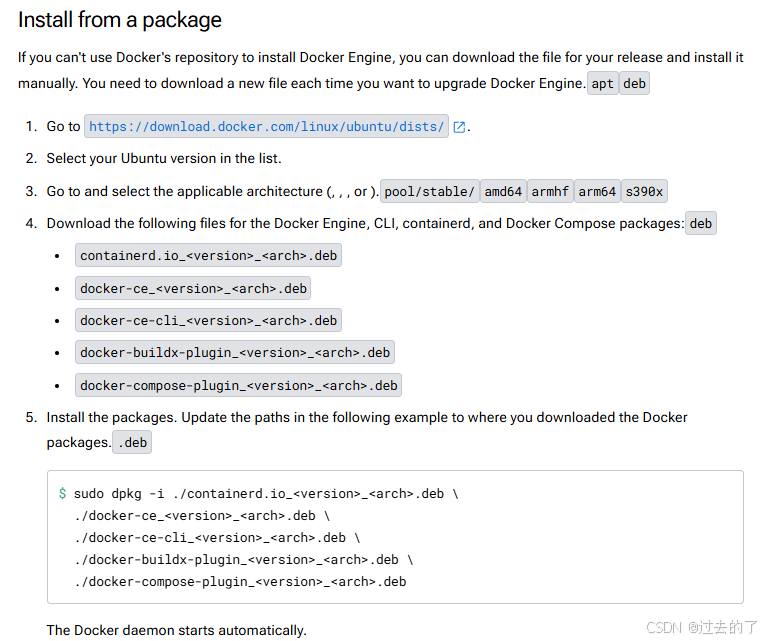Click 'The Docker daemon starts automatically.' sentence
The height and width of the screenshot is (641, 765).
click(177, 630)
